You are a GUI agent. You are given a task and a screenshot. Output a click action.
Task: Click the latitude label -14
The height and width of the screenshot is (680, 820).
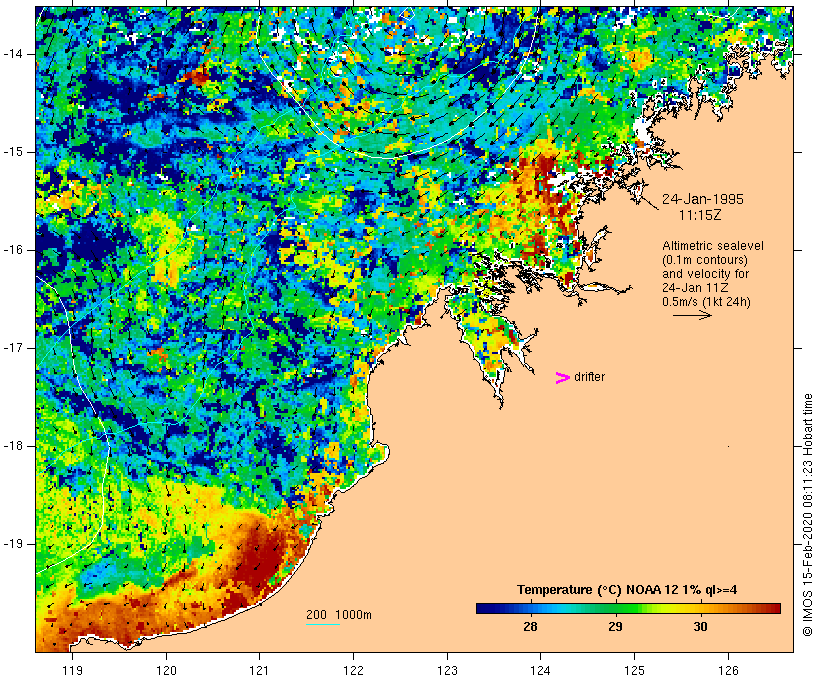click(12, 54)
